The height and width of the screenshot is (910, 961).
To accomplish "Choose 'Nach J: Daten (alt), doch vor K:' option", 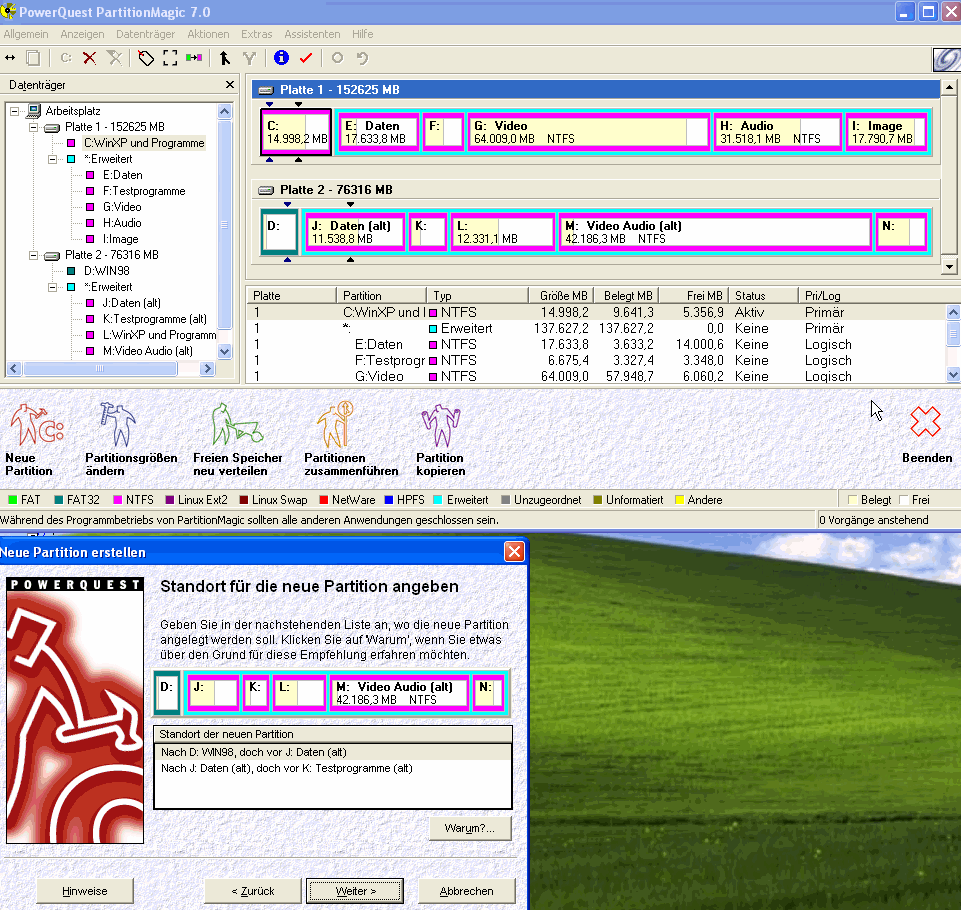I will 333,768.
